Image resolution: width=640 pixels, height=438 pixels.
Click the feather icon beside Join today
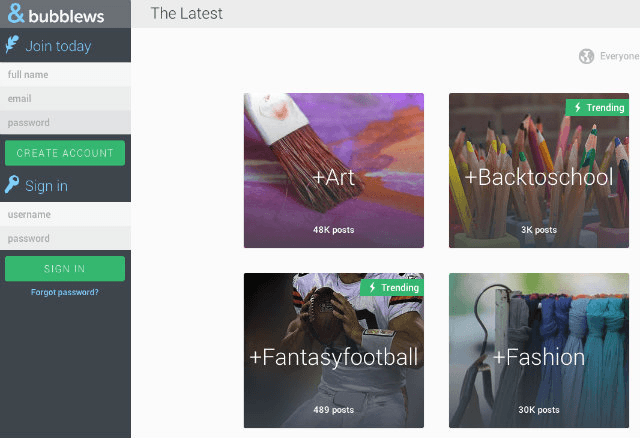13,45
